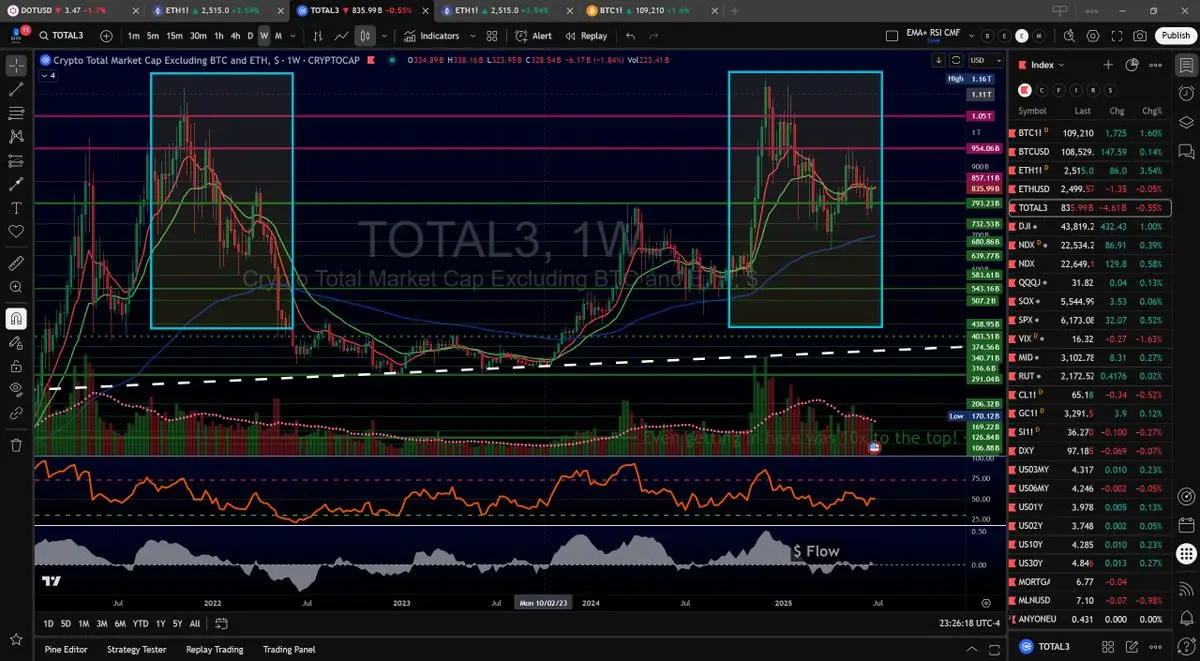
Task: Open Replay Trading panel tab
Action: [214, 649]
